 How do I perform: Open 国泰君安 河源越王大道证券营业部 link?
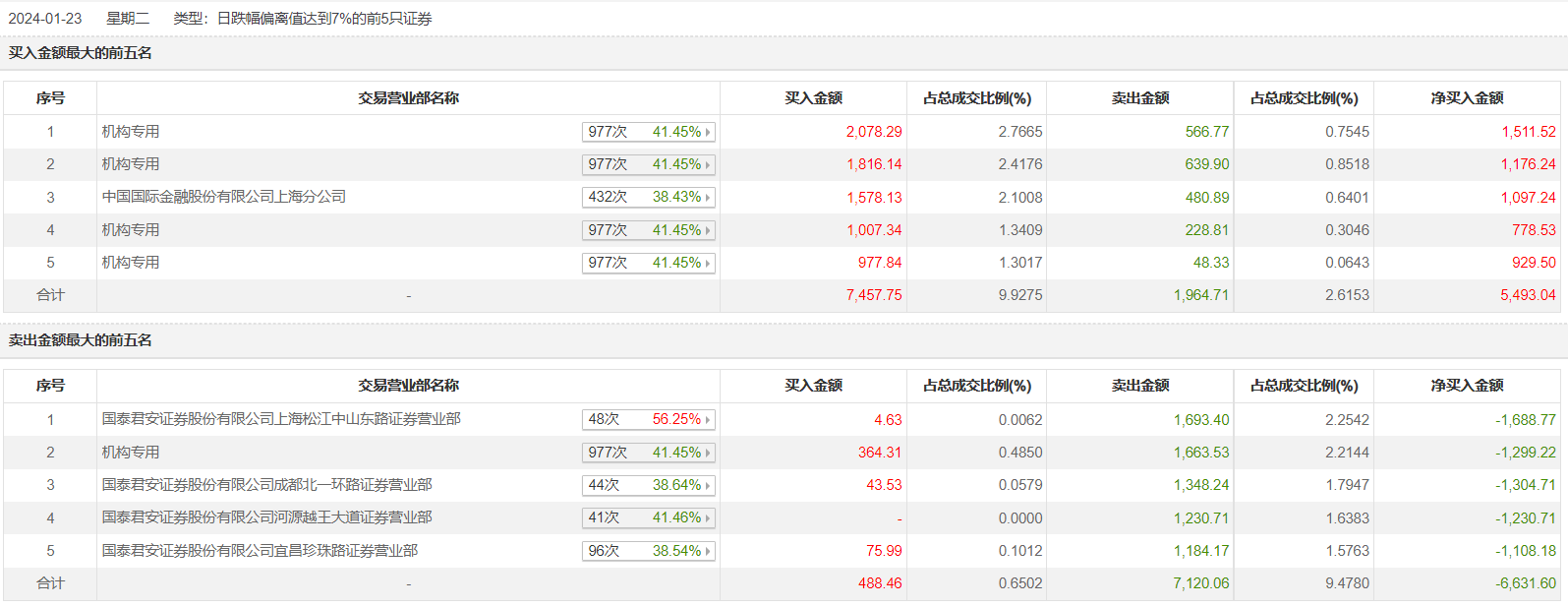pos(267,517)
